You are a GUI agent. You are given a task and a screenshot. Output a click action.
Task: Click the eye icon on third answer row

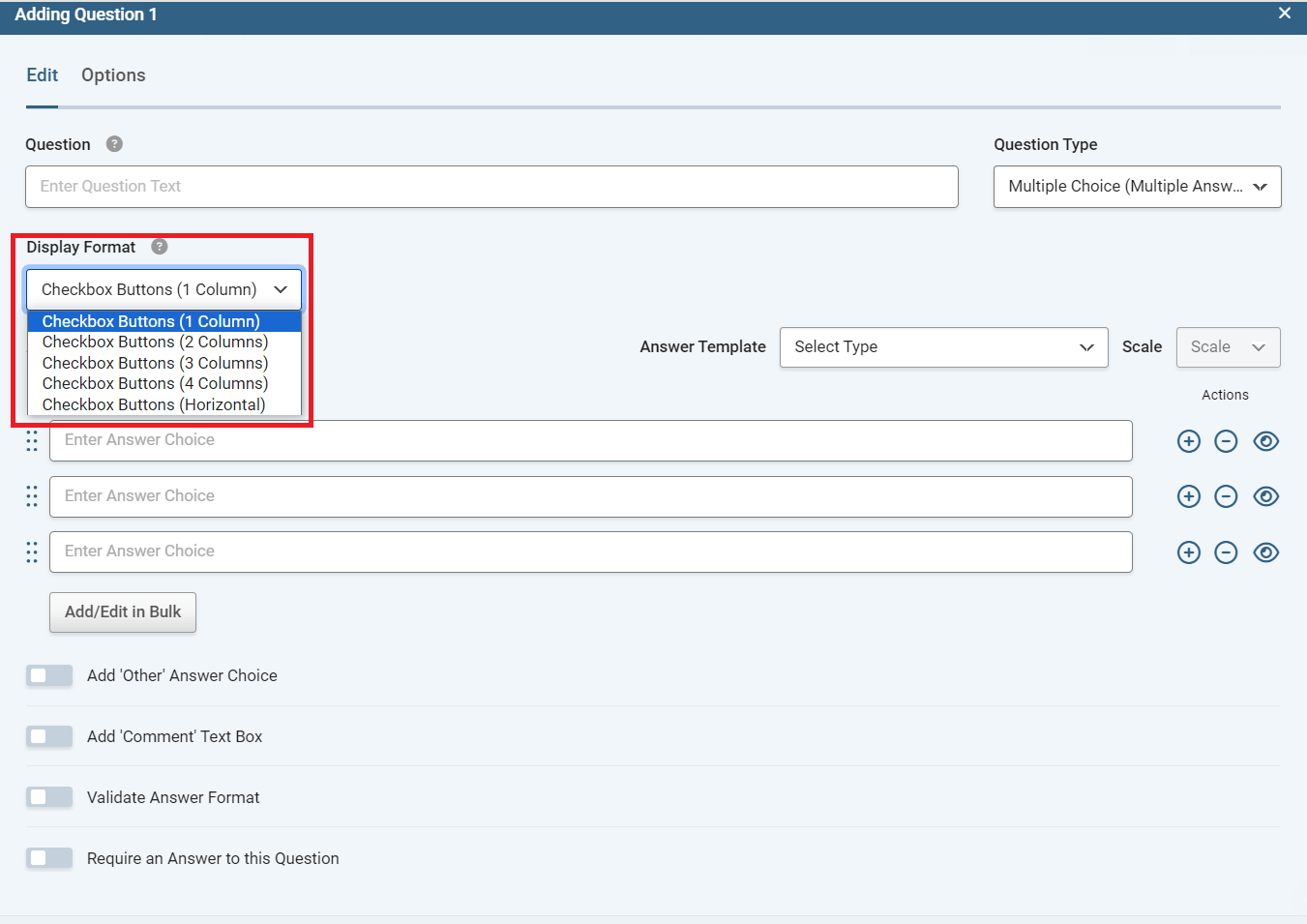(x=1265, y=552)
